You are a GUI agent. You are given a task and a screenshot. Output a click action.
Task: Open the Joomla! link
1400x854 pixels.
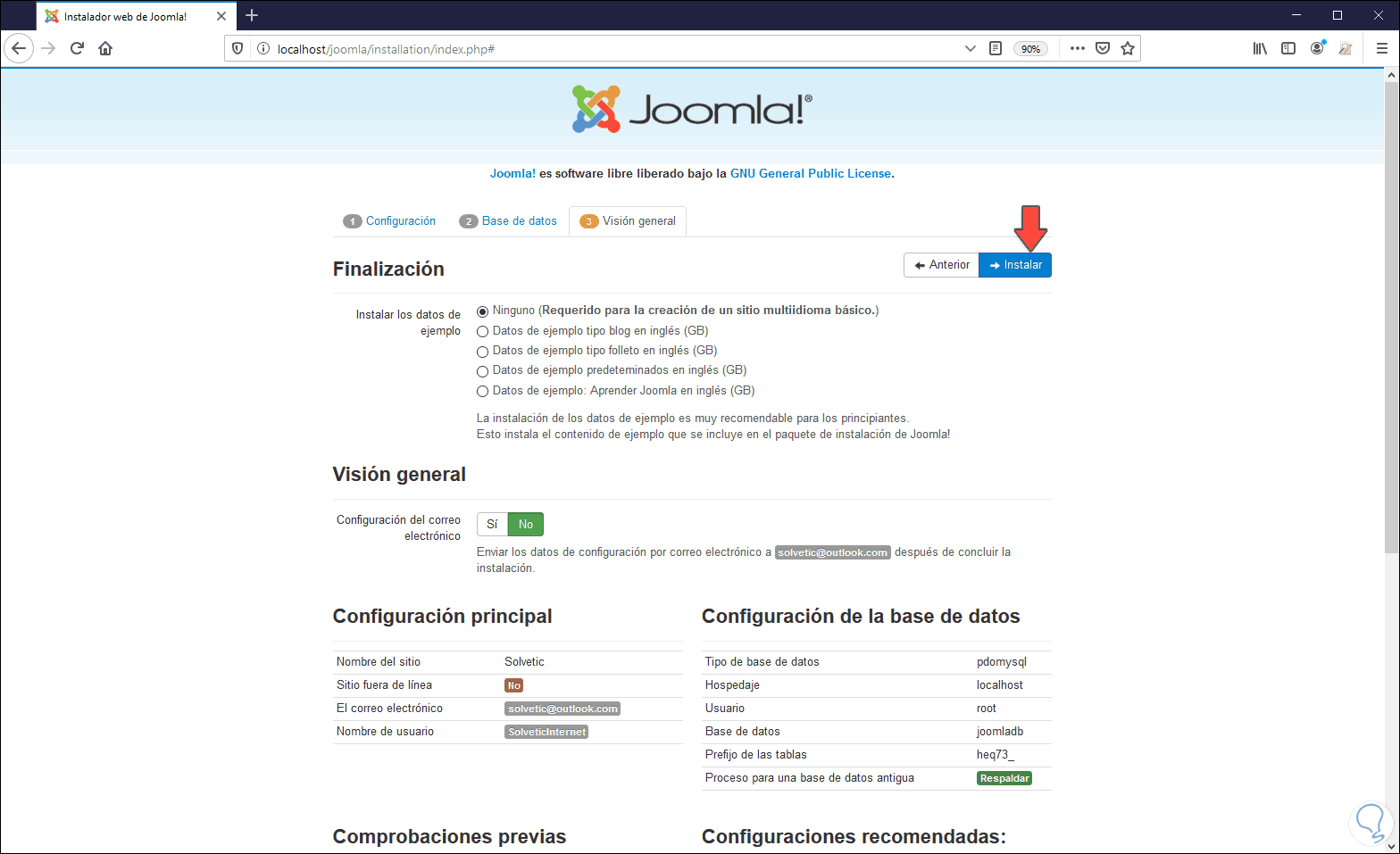pos(512,174)
